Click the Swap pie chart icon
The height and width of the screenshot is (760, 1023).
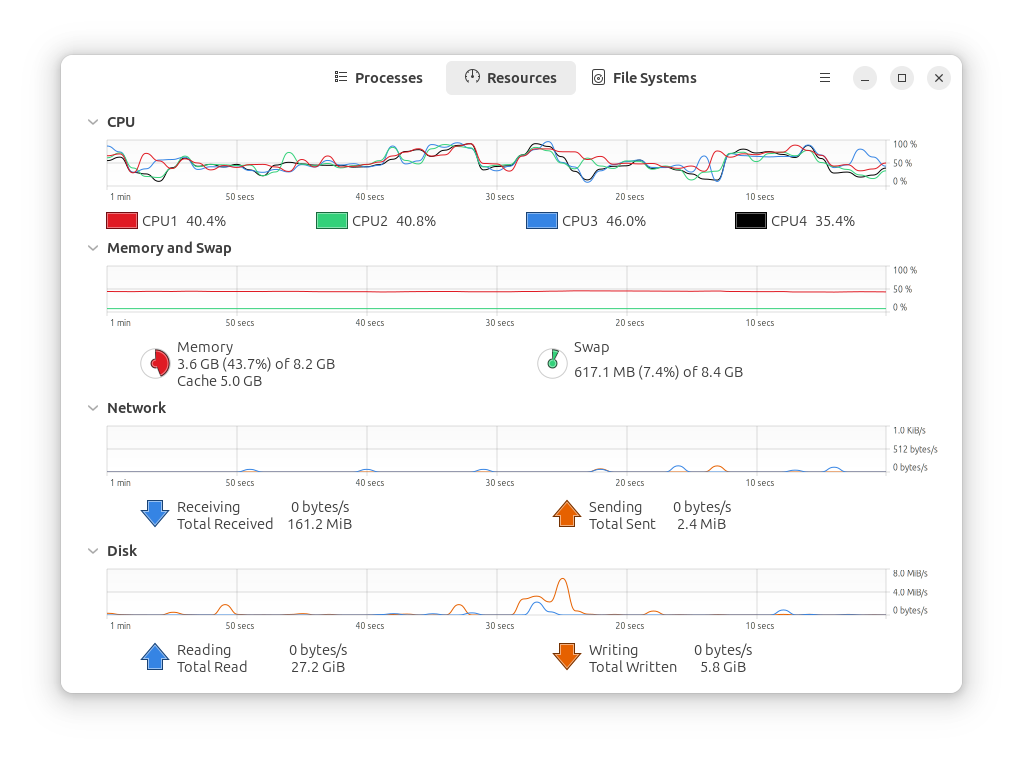coord(552,364)
